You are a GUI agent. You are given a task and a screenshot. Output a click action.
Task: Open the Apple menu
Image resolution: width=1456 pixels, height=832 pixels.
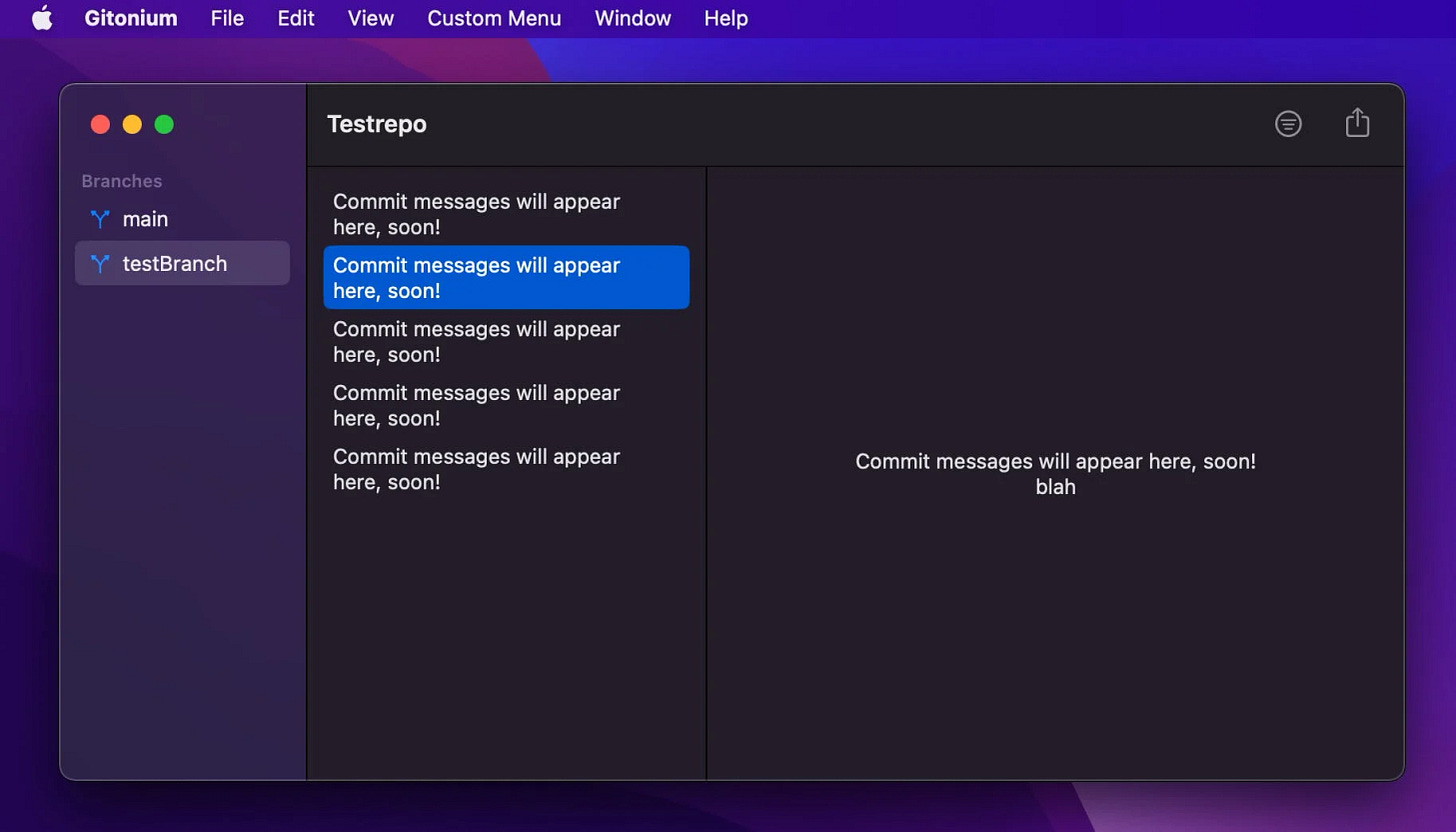(41, 18)
